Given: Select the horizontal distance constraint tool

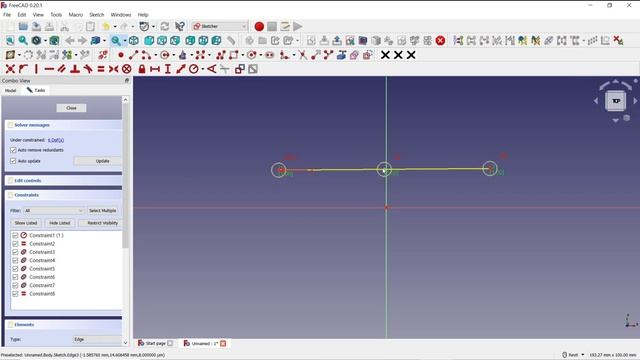Looking at the screenshot, I should tap(155, 69).
